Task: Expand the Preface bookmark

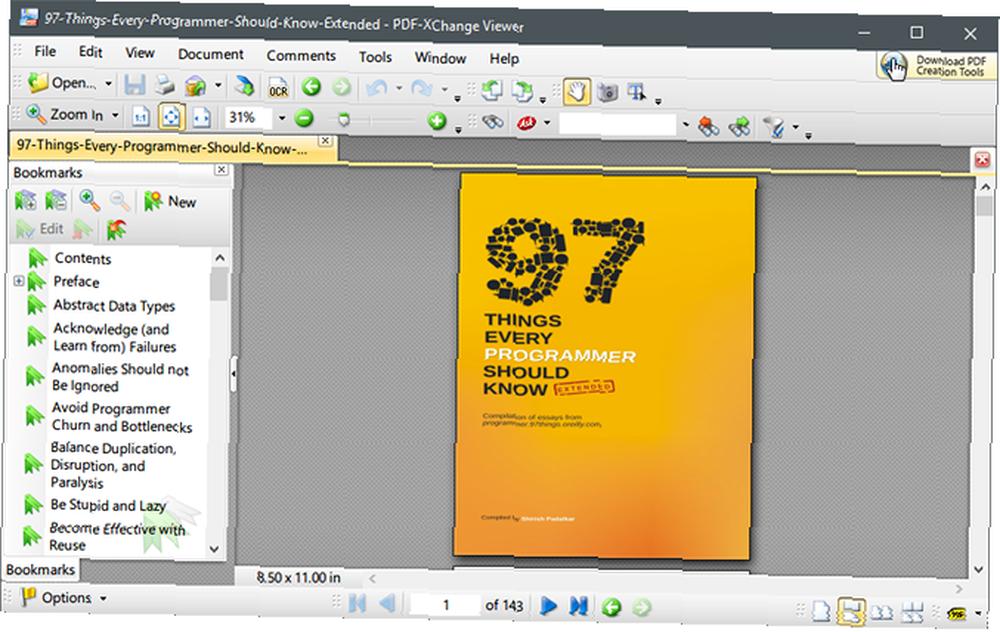Action: tap(18, 281)
